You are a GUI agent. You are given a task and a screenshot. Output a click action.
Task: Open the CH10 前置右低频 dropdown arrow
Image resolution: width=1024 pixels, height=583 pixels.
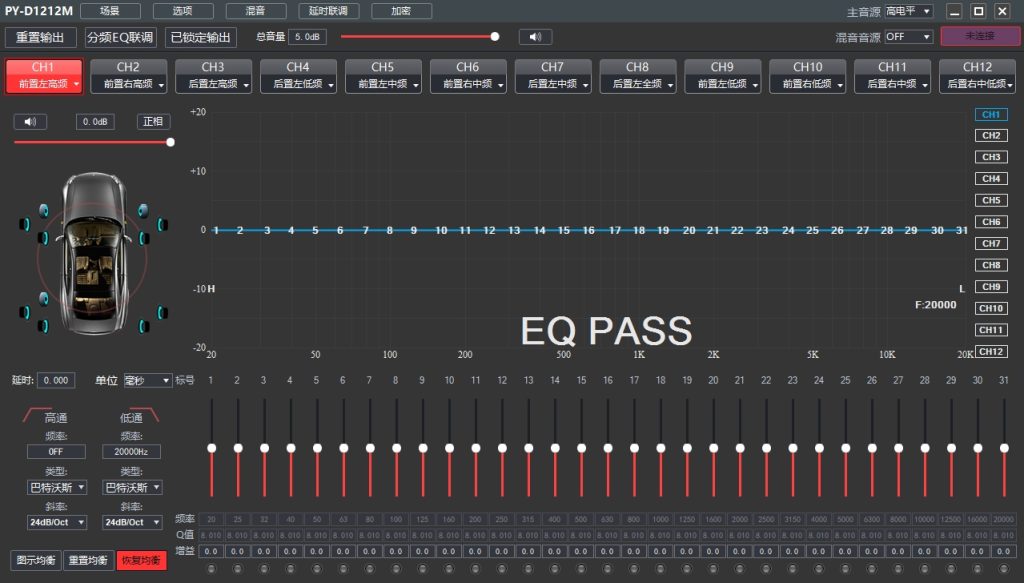pos(840,85)
